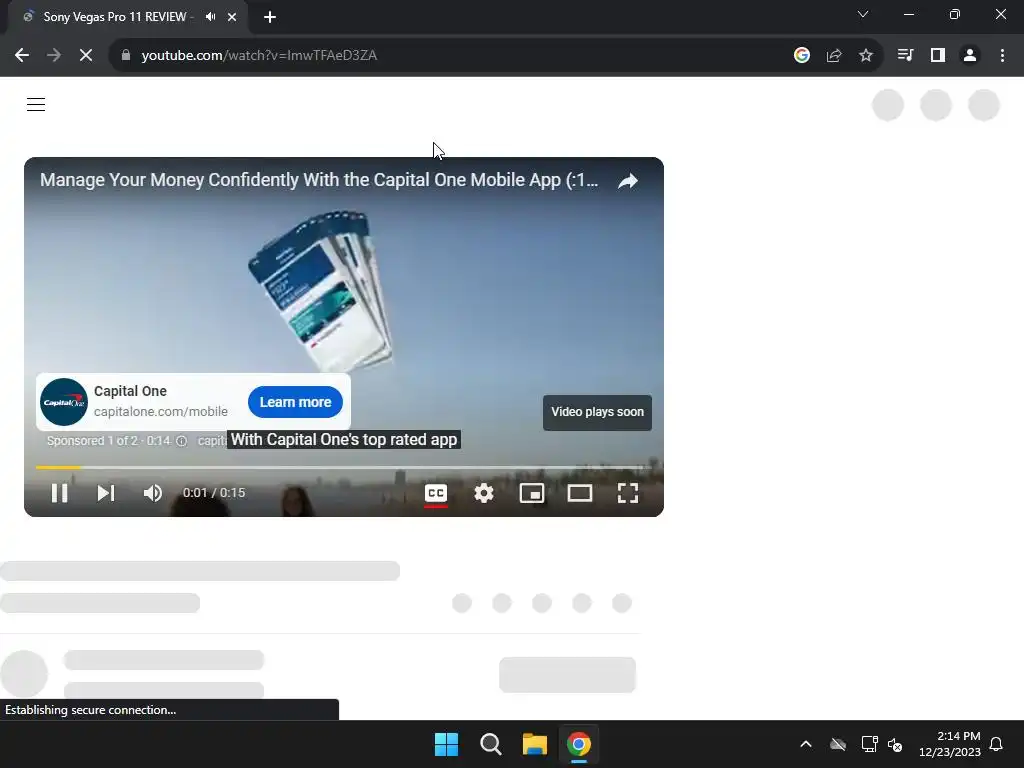1024x768 pixels.
Task: Click Learn more button on ad
Action: click(x=295, y=402)
